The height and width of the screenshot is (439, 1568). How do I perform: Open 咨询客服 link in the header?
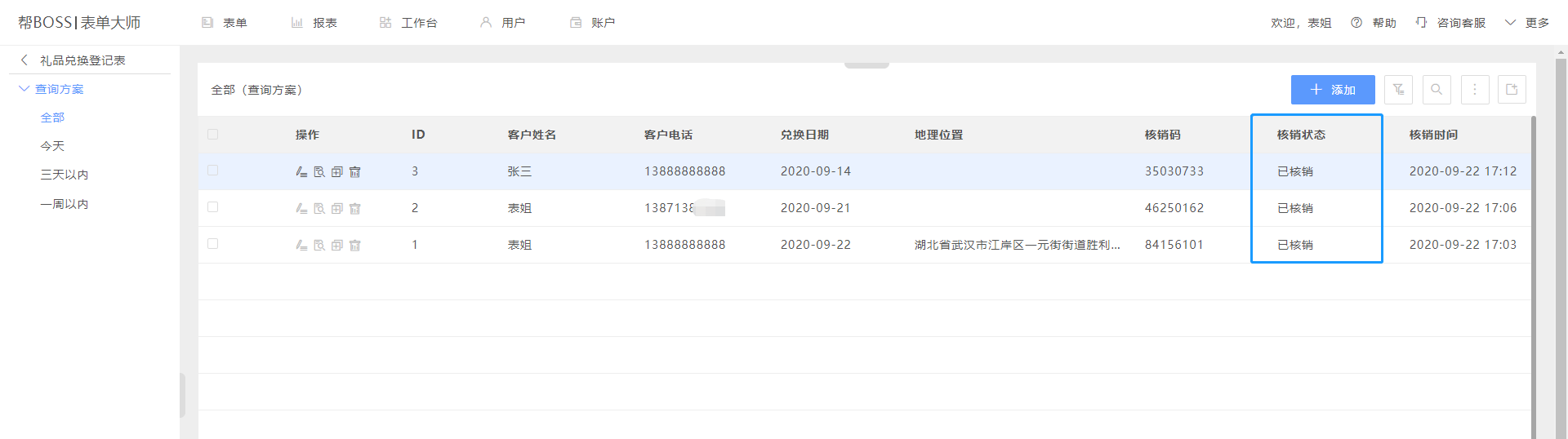(1451, 23)
